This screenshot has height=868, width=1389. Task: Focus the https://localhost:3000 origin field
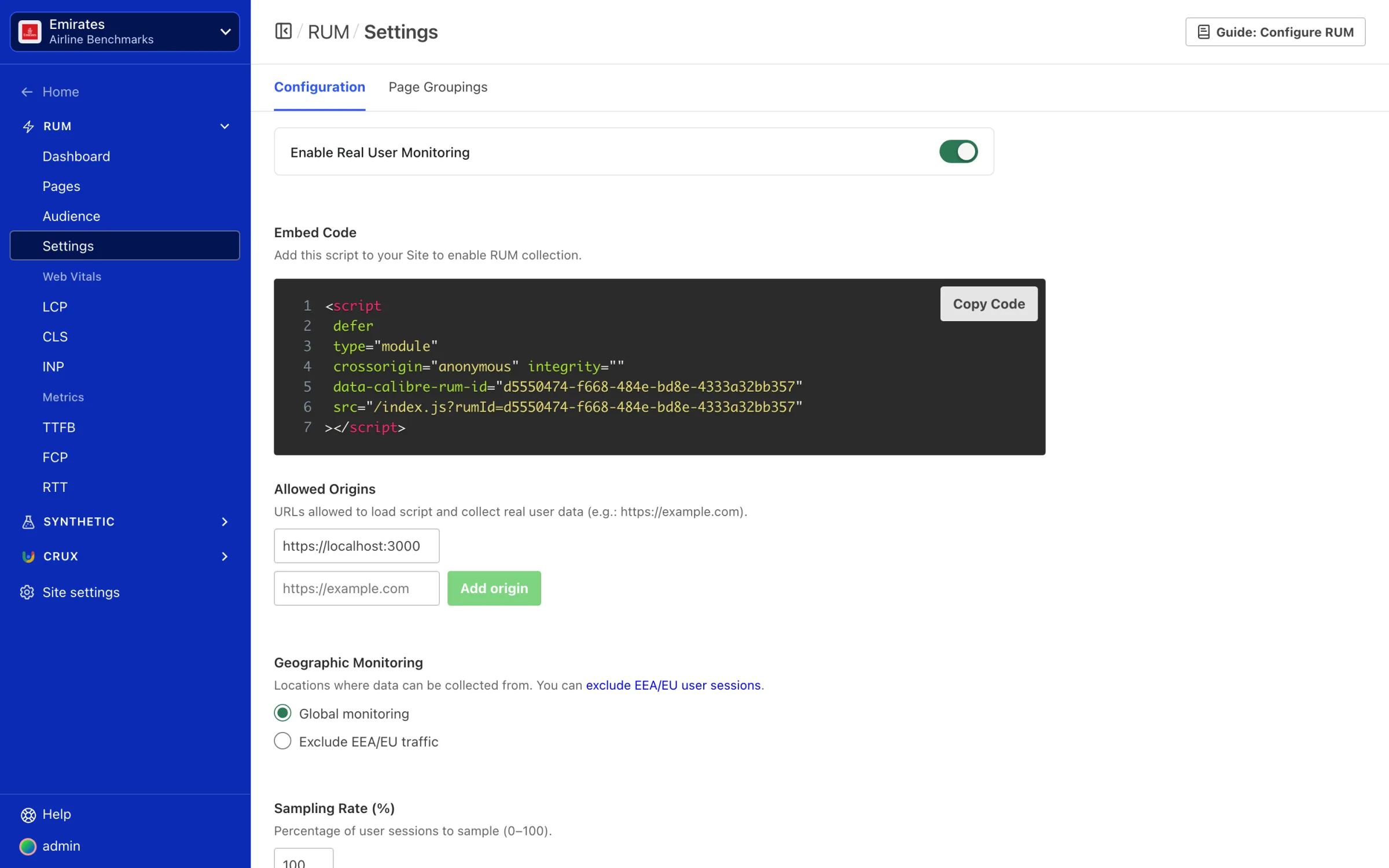pyautogui.click(x=357, y=546)
